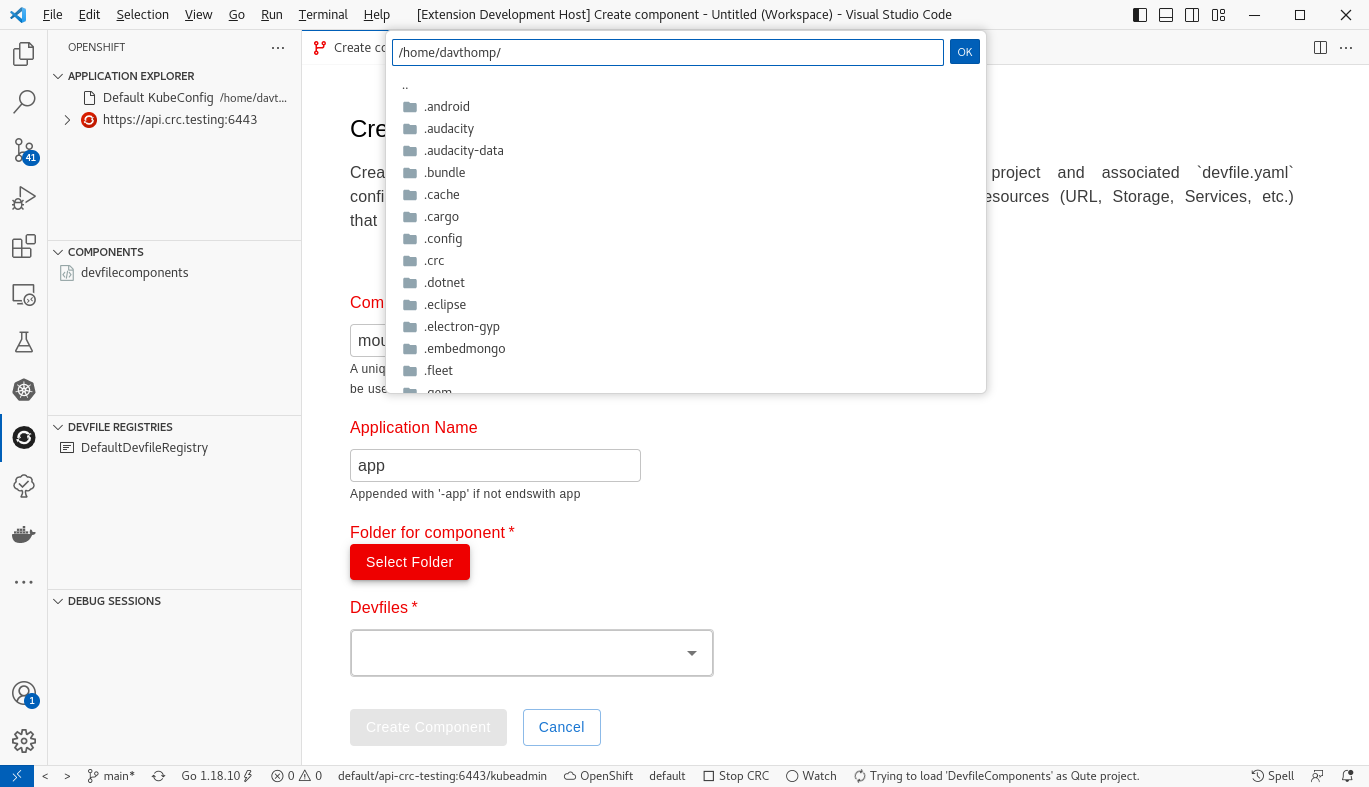Viewport: 1369px width, 787px height.
Task: Select the .dotnet folder
Action: pyautogui.click(x=686, y=283)
